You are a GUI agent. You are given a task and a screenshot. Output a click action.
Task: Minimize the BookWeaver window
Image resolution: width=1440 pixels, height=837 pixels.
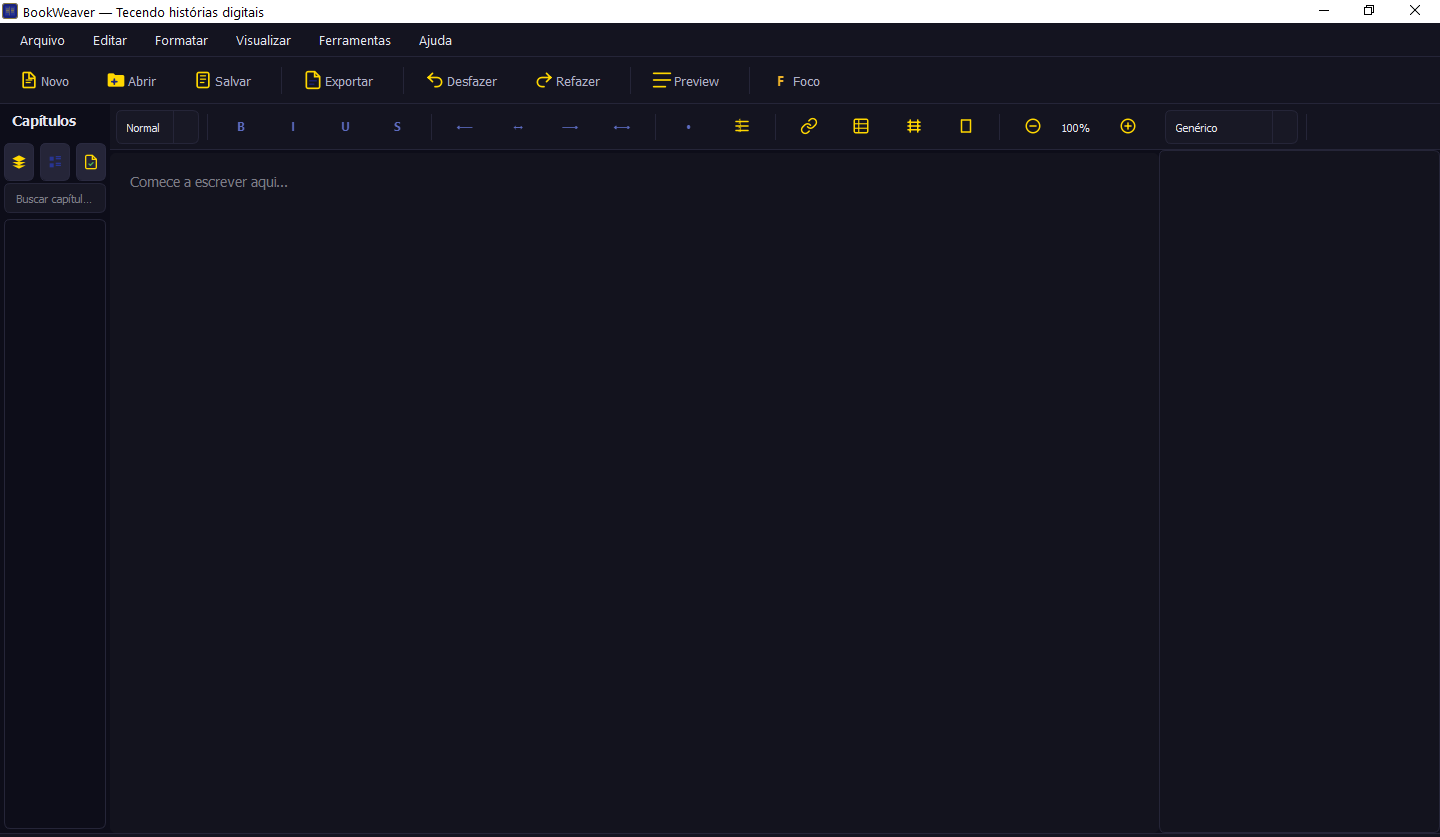coord(1323,11)
